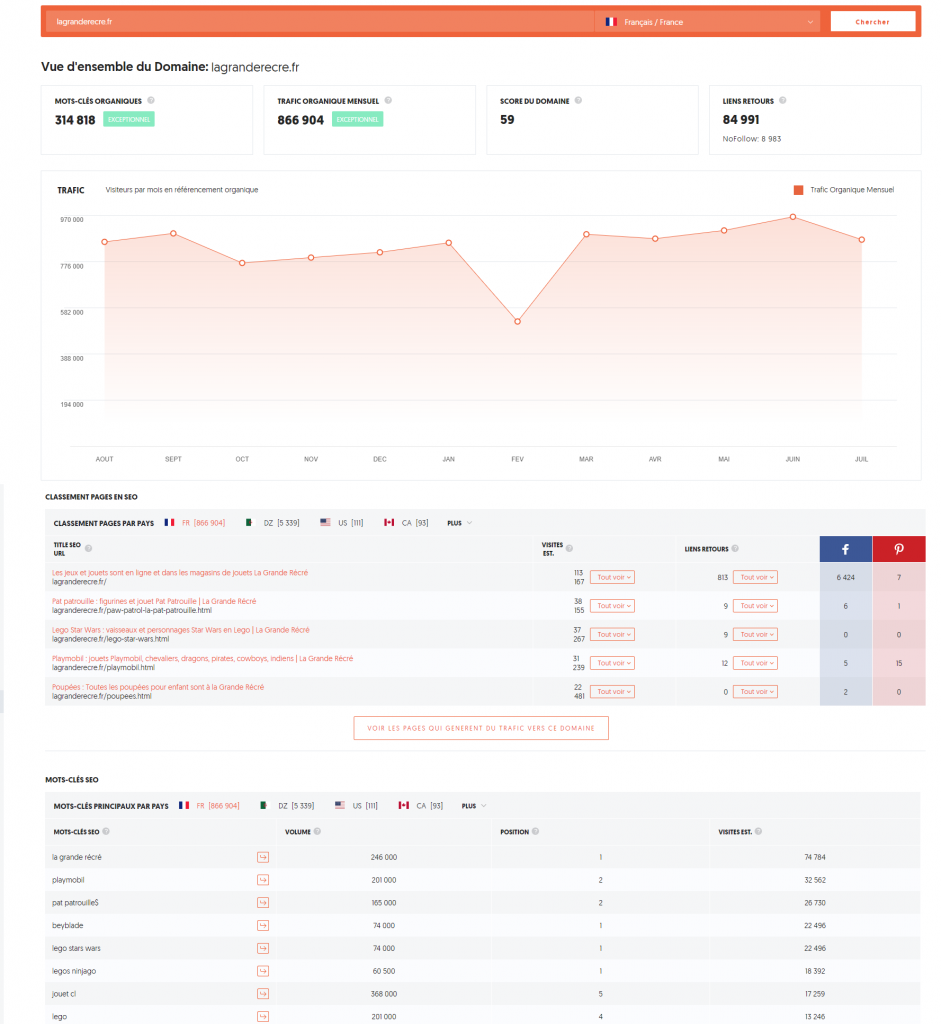This screenshot has width=941, height=1024.
Task: Open backlinks 'Tout voir' for Lego Star Wars row
Action: point(755,634)
